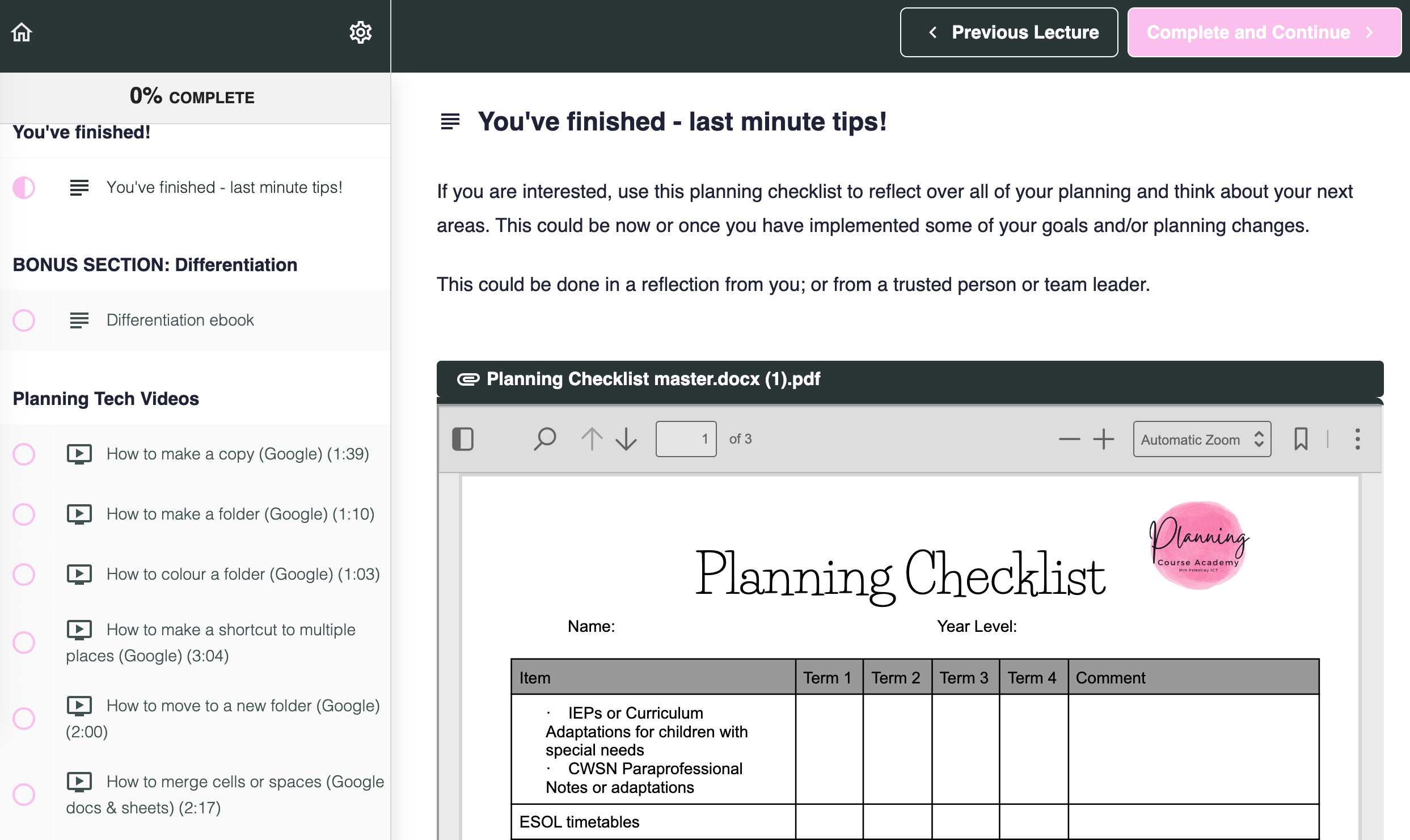Open How to move to a new folder video
Viewport: 1410px width, 840px height.
223,719
